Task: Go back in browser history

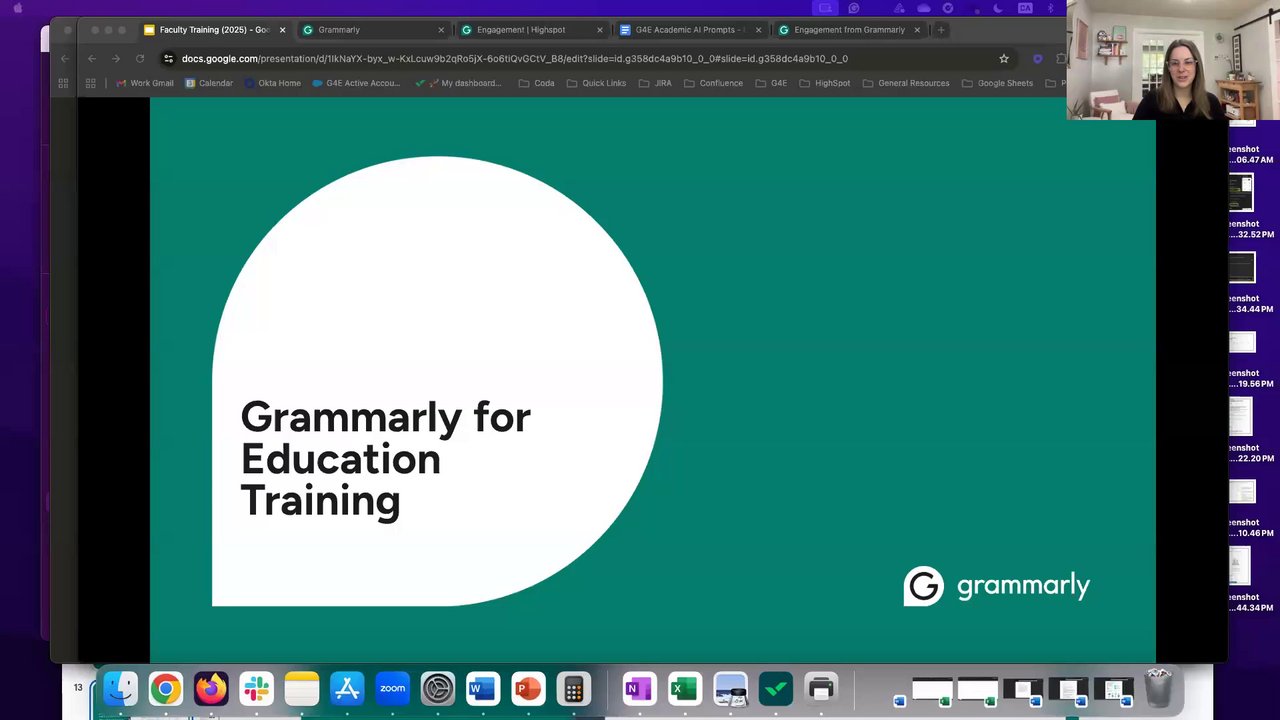Action: point(92,58)
